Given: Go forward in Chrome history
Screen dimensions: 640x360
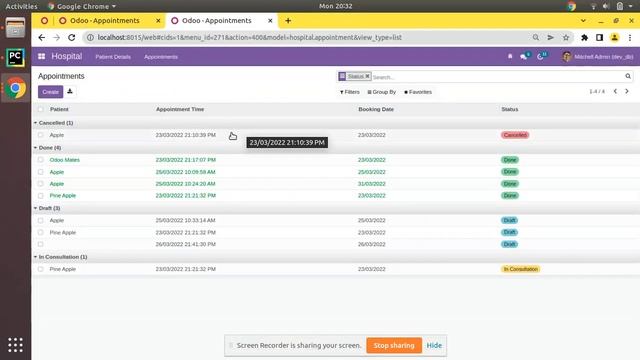Looking at the screenshot, I should coord(57,38).
